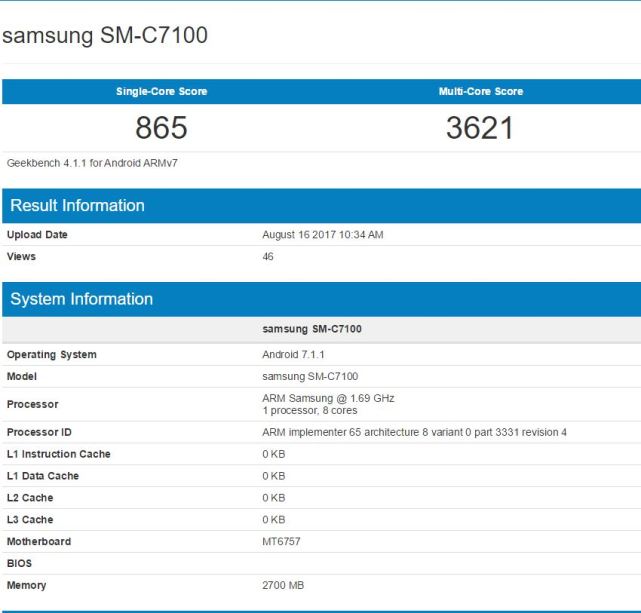Click the BIOS row label

[x=19, y=563]
